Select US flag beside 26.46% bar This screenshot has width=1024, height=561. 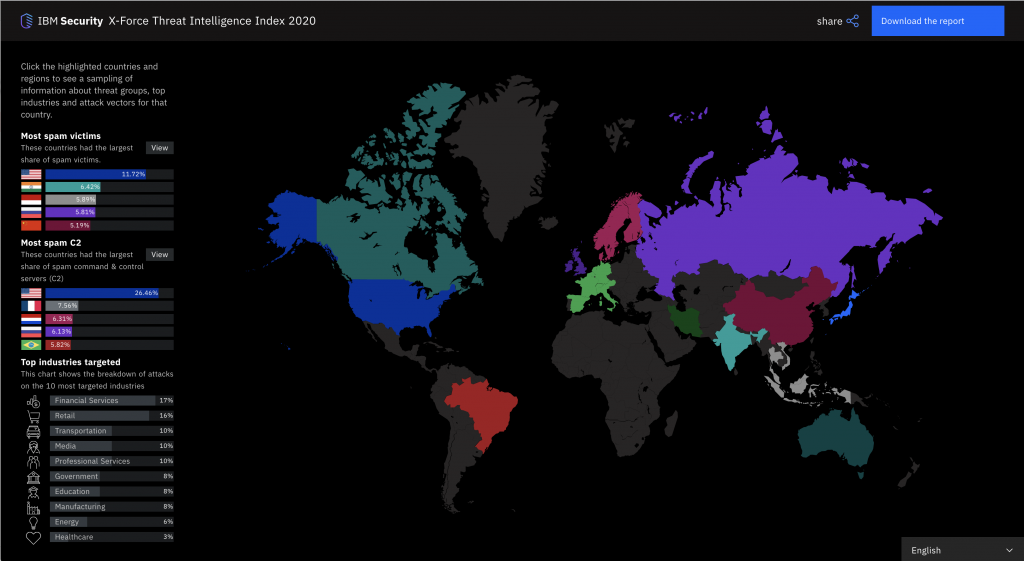point(31,293)
